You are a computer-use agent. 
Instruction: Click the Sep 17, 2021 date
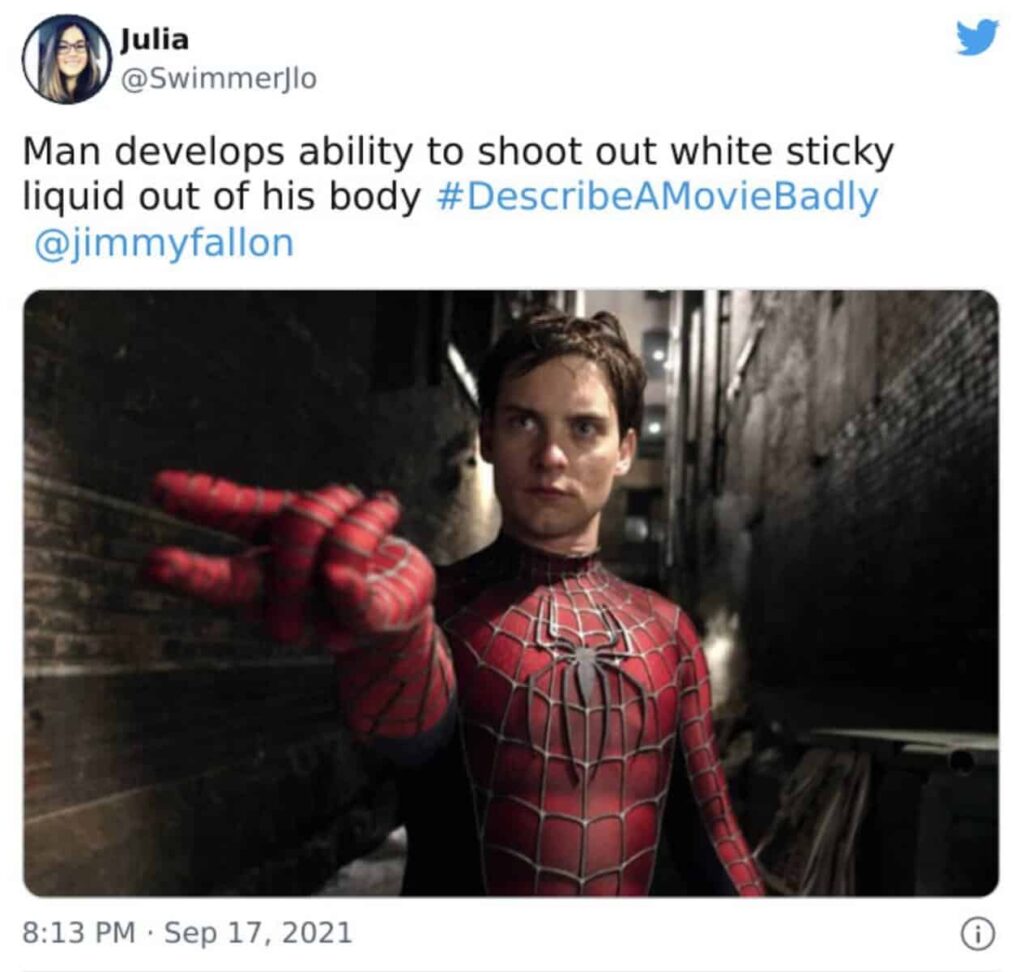(x=258, y=932)
